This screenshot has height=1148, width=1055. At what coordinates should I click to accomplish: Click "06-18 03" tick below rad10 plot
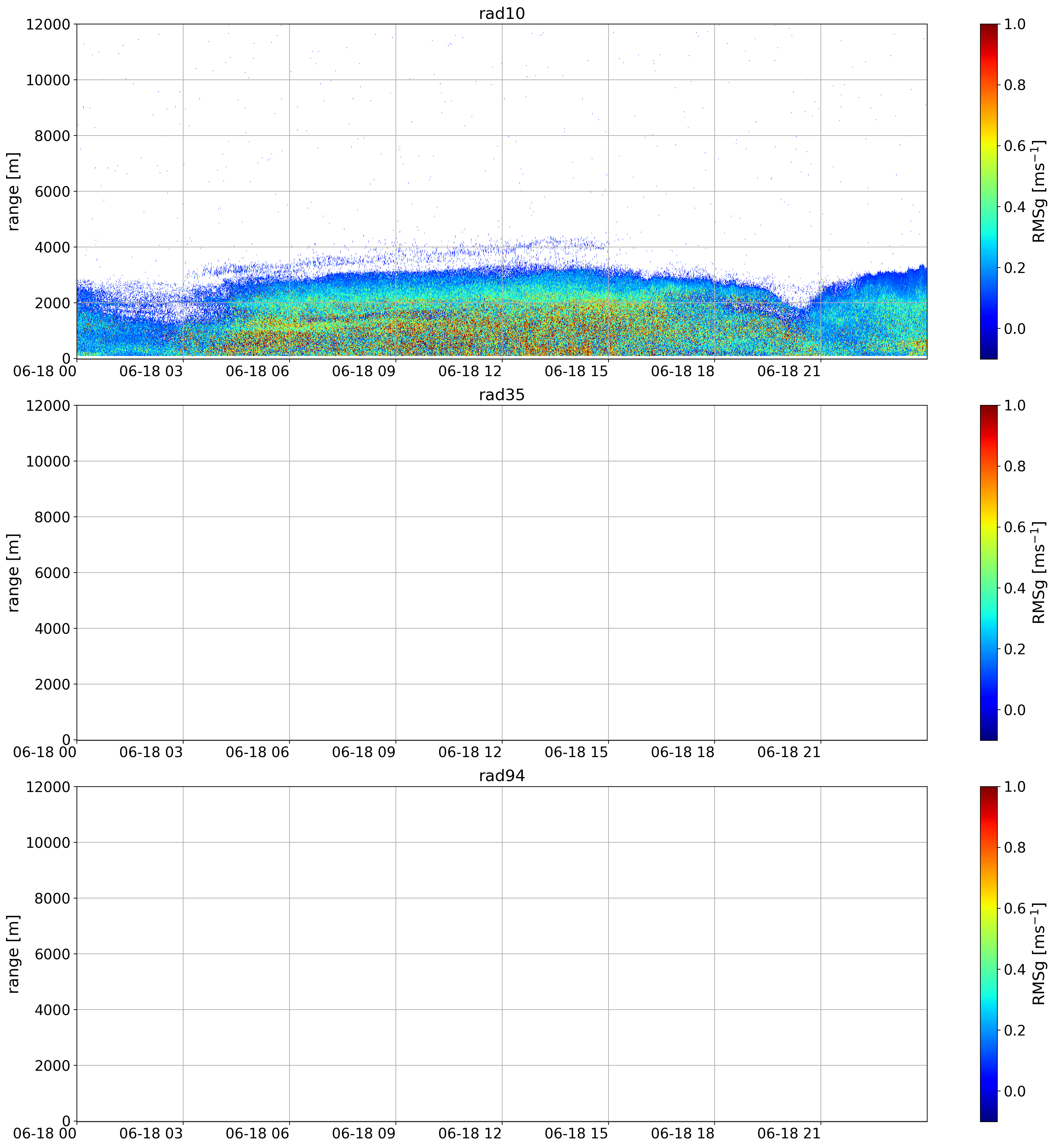coord(151,371)
